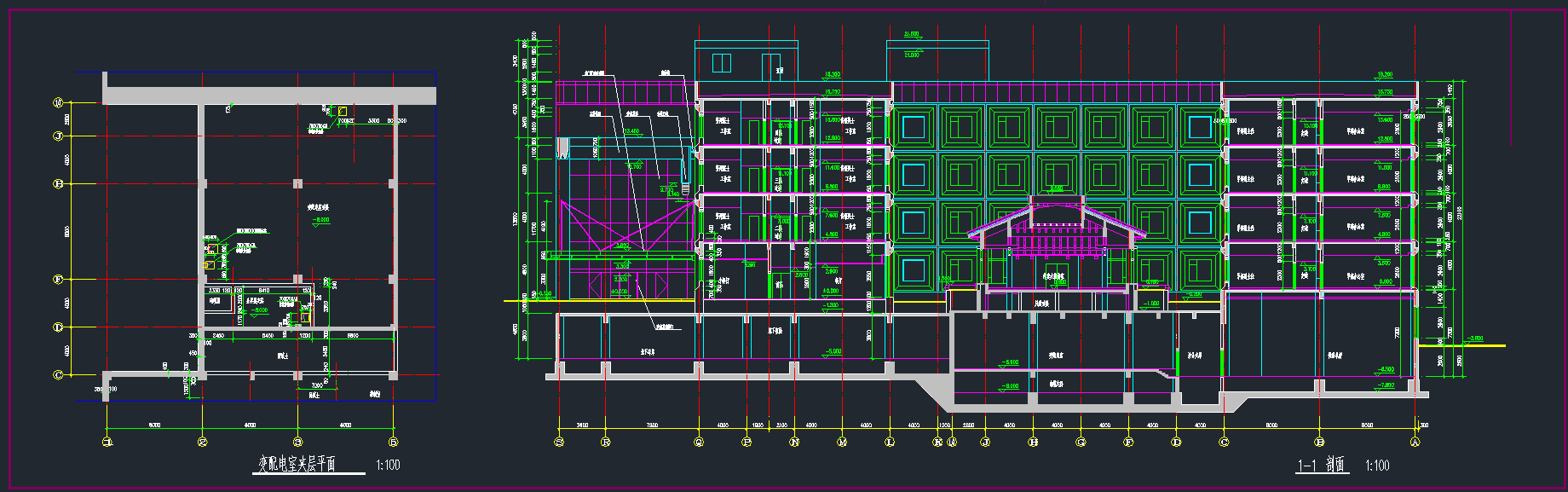This screenshot has height=492, width=1568.
Task: Click axis bubble A at section's right end
Action: click(1415, 442)
